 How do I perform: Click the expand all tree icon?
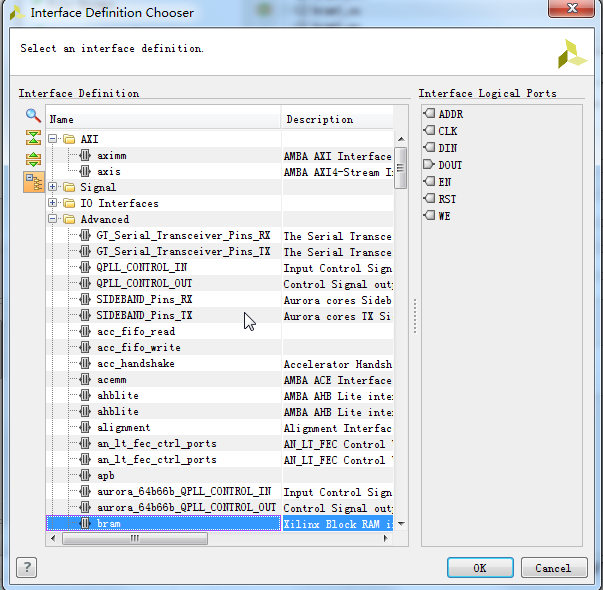pyautogui.click(x=33, y=159)
